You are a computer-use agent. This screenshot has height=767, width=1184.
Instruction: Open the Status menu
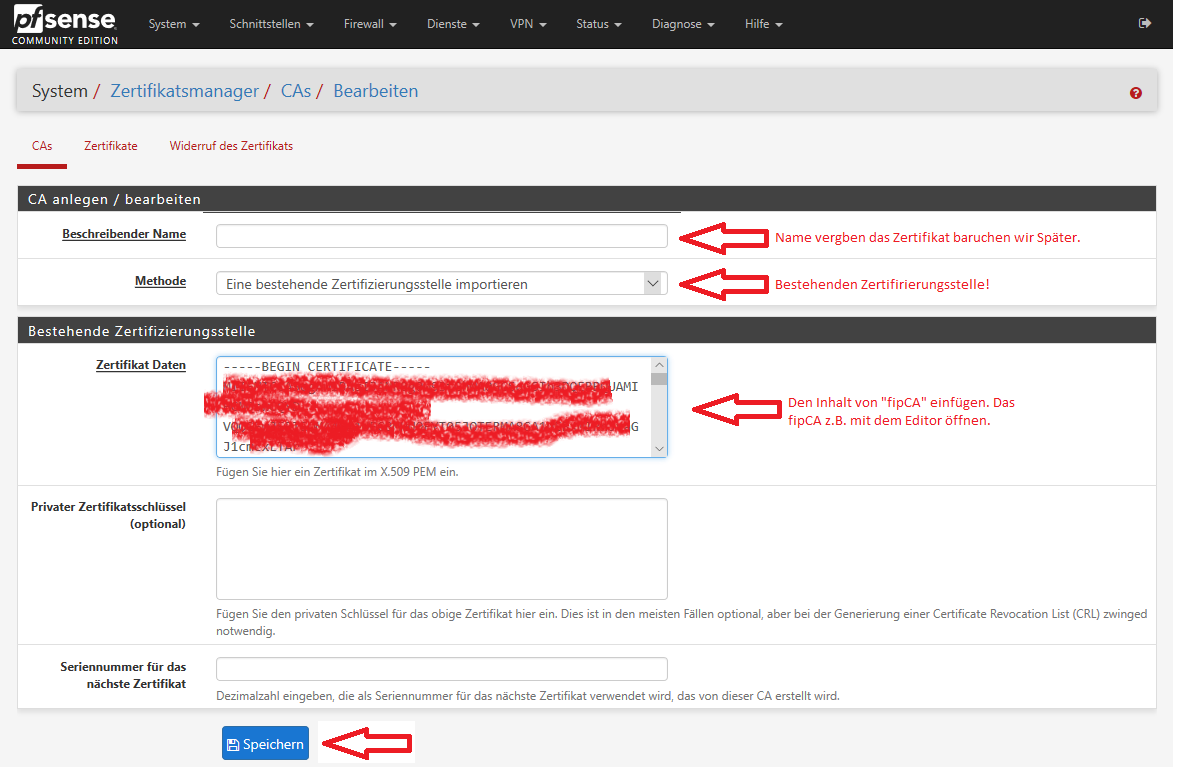599,24
